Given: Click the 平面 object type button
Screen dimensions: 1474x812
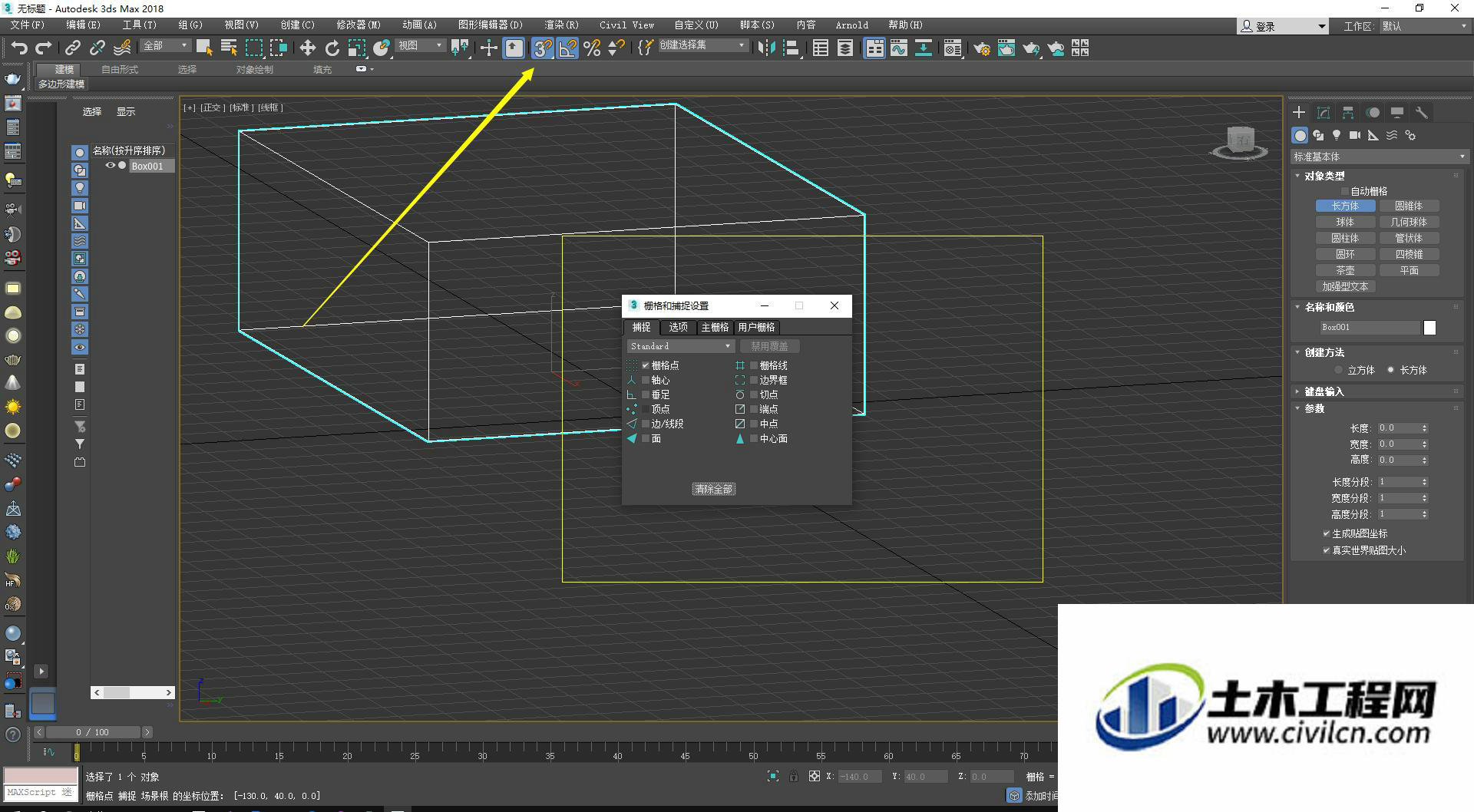Looking at the screenshot, I should tap(1409, 270).
